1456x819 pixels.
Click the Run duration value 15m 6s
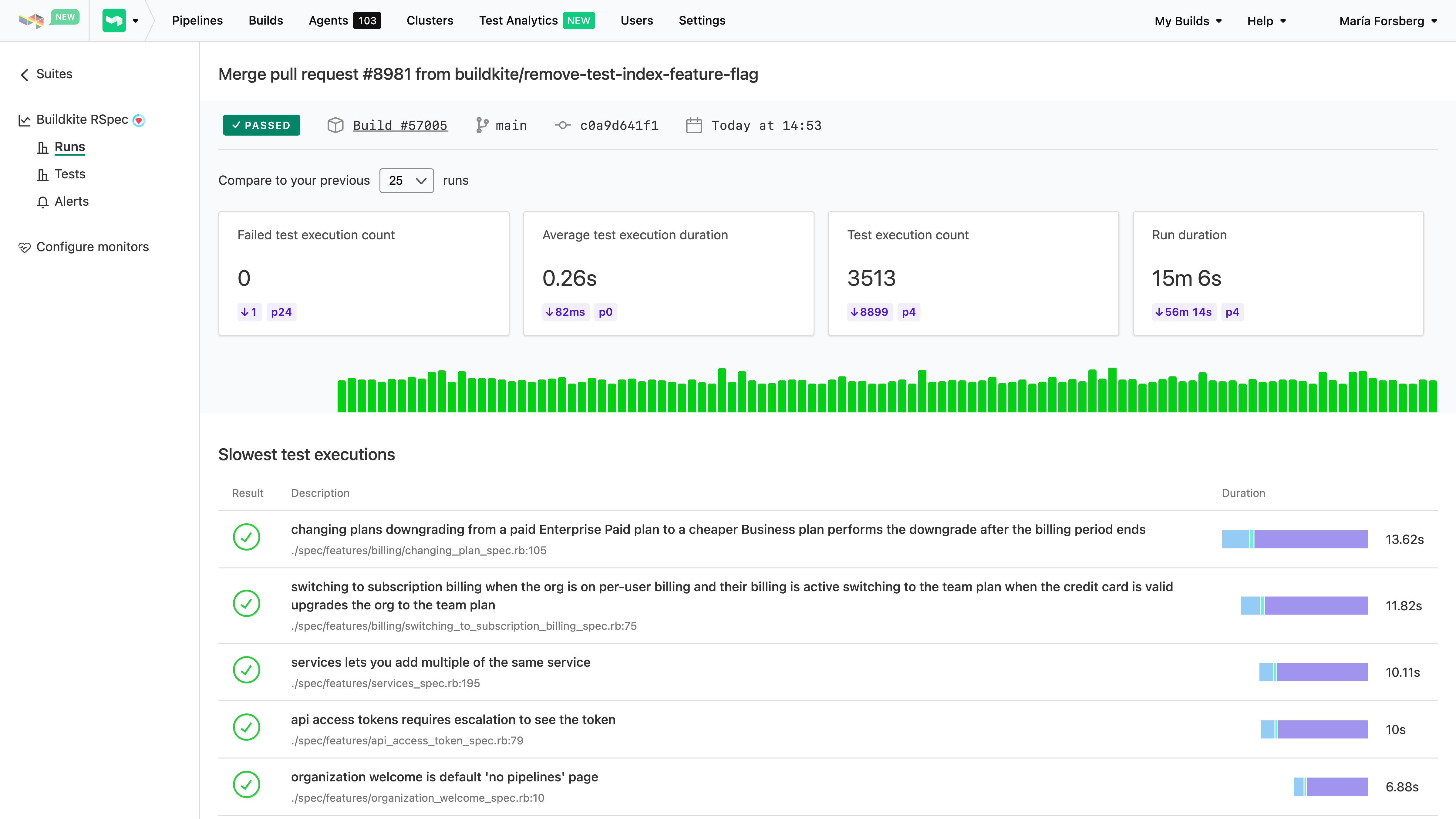click(1186, 278)
